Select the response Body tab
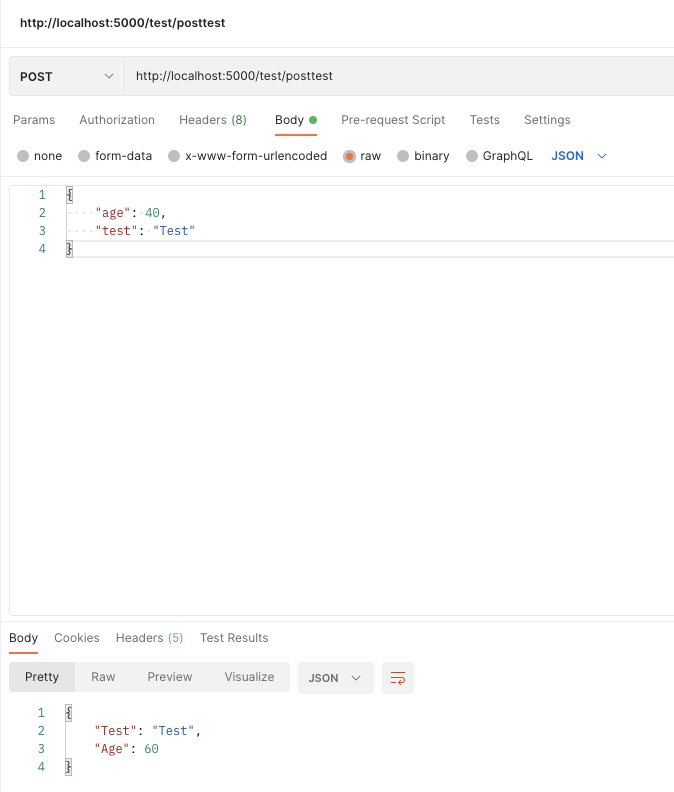674x792 pixels. click(23, 638)
